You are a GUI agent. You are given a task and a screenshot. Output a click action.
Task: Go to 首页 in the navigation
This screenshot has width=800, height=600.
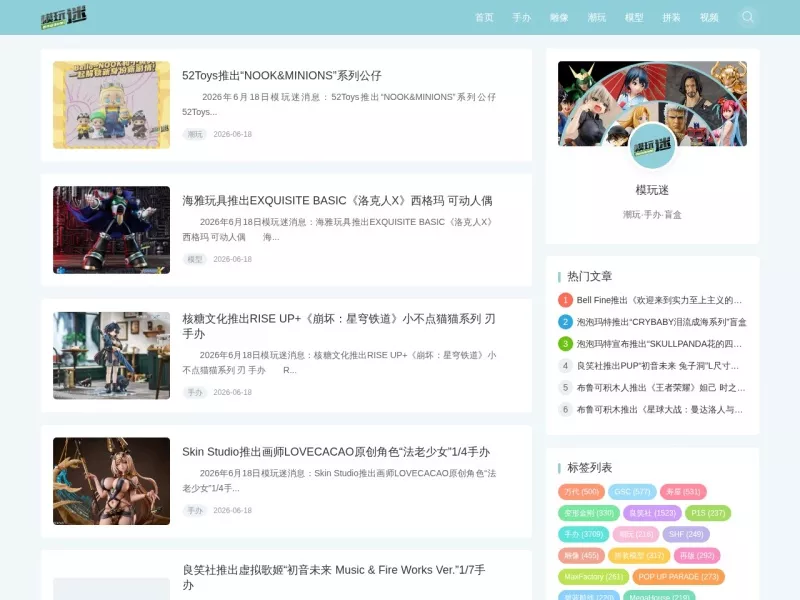click(484, 18)
